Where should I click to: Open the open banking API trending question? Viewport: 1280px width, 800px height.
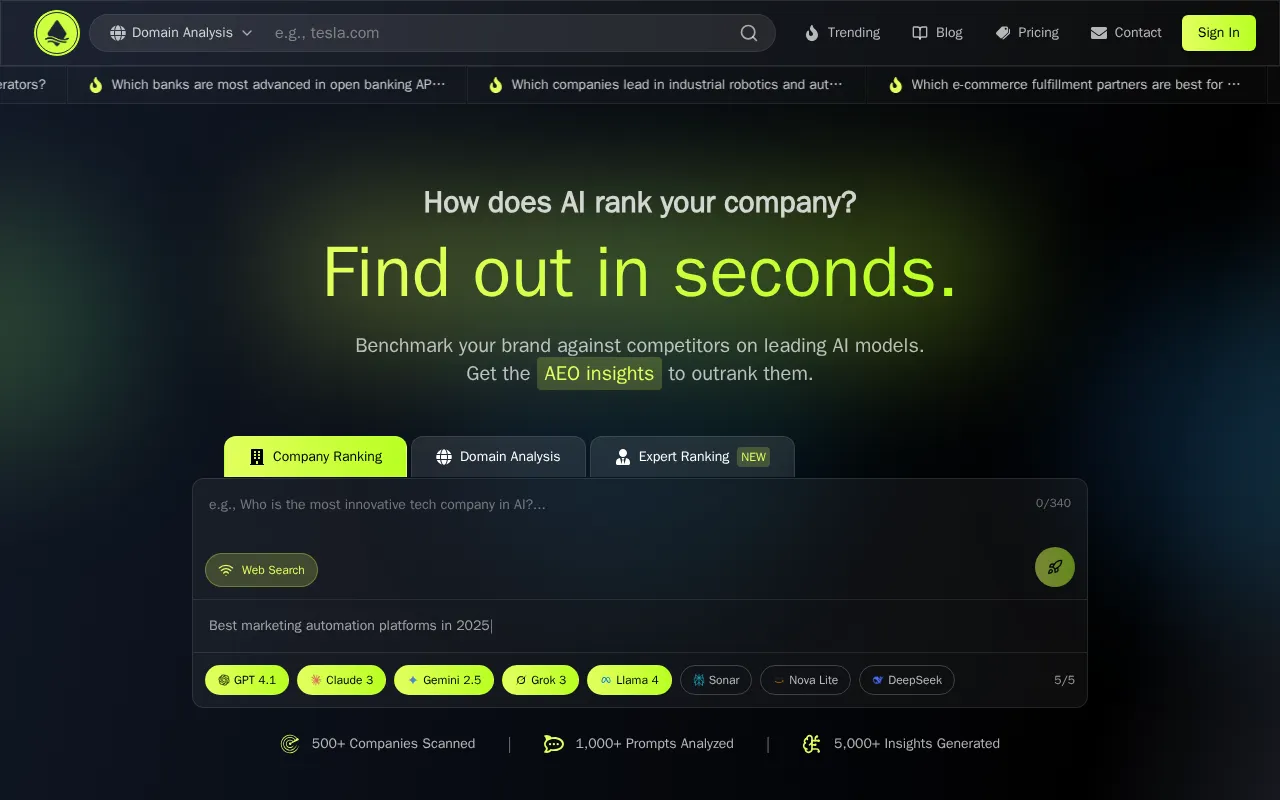tap(267, 85)
